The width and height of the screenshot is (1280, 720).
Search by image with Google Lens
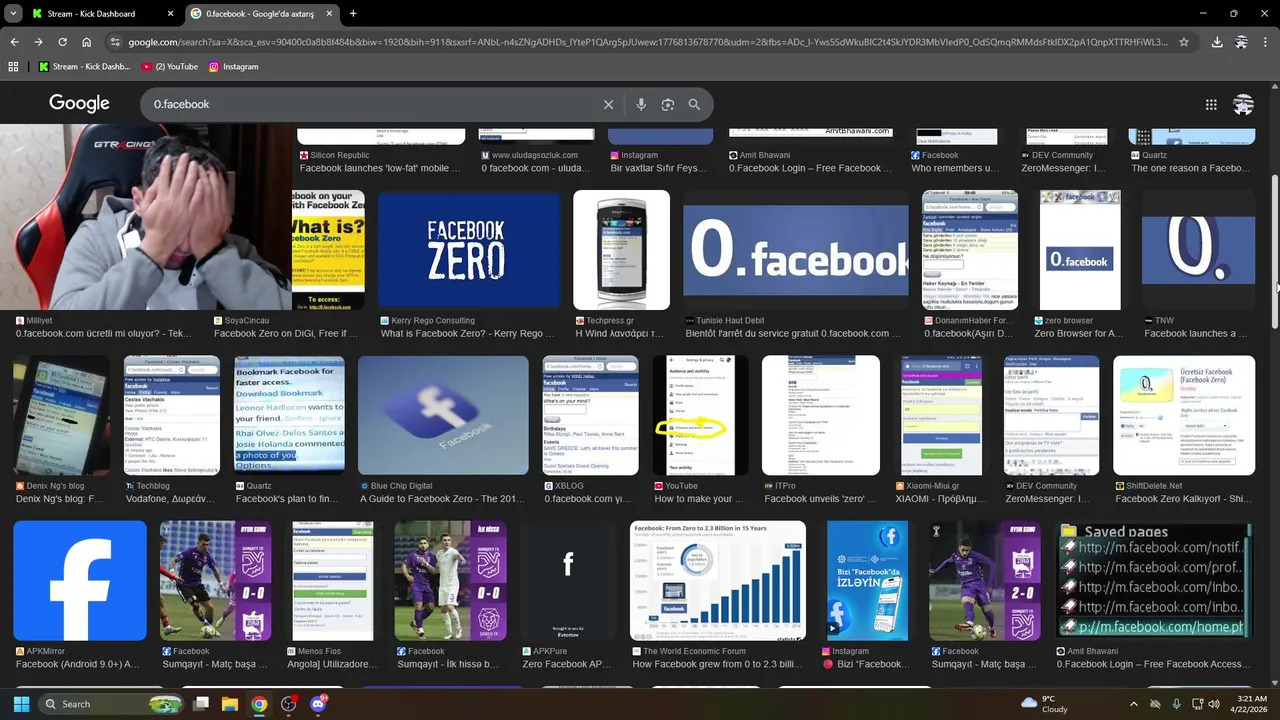pos(668,104)
